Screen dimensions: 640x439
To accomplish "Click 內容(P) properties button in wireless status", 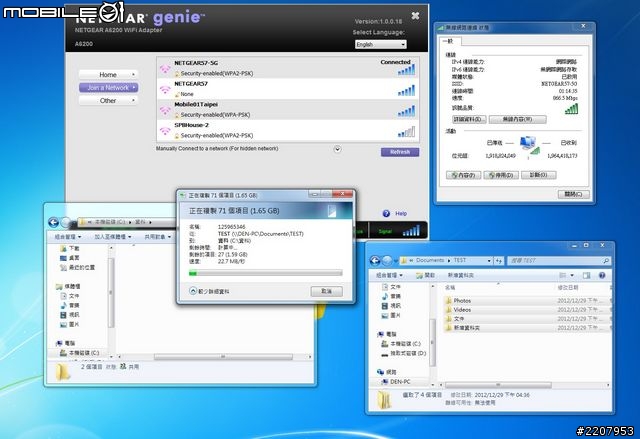I will point(463,175).
